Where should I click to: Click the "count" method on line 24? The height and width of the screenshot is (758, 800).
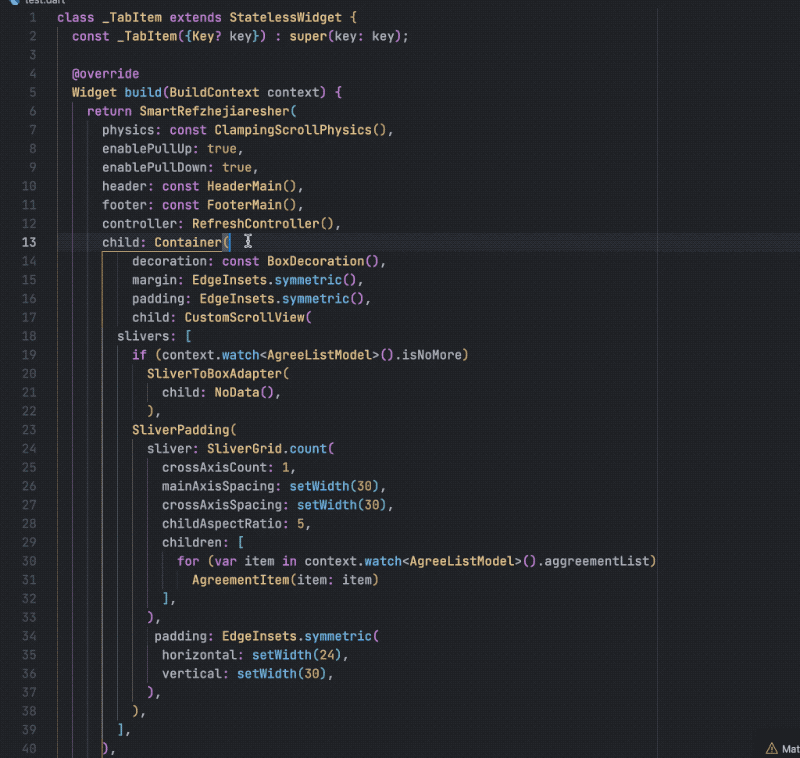[308, 449]
